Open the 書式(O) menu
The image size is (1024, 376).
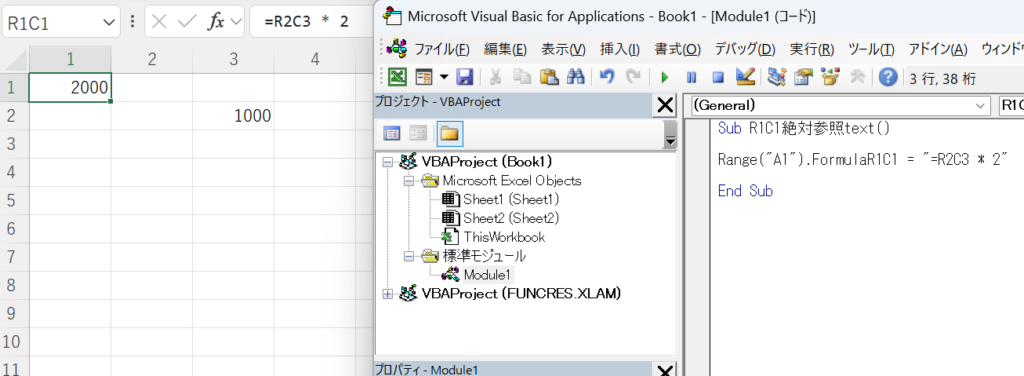tap(677, 50)
